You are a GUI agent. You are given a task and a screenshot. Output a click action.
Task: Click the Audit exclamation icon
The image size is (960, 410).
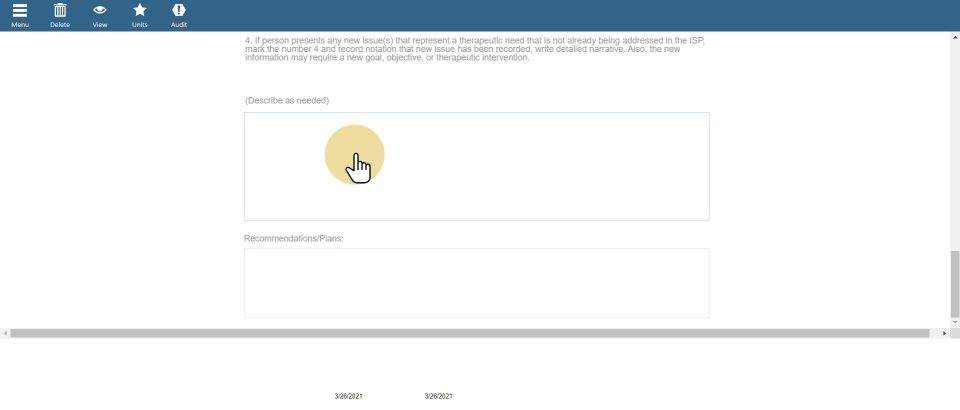tap(179, 10)
